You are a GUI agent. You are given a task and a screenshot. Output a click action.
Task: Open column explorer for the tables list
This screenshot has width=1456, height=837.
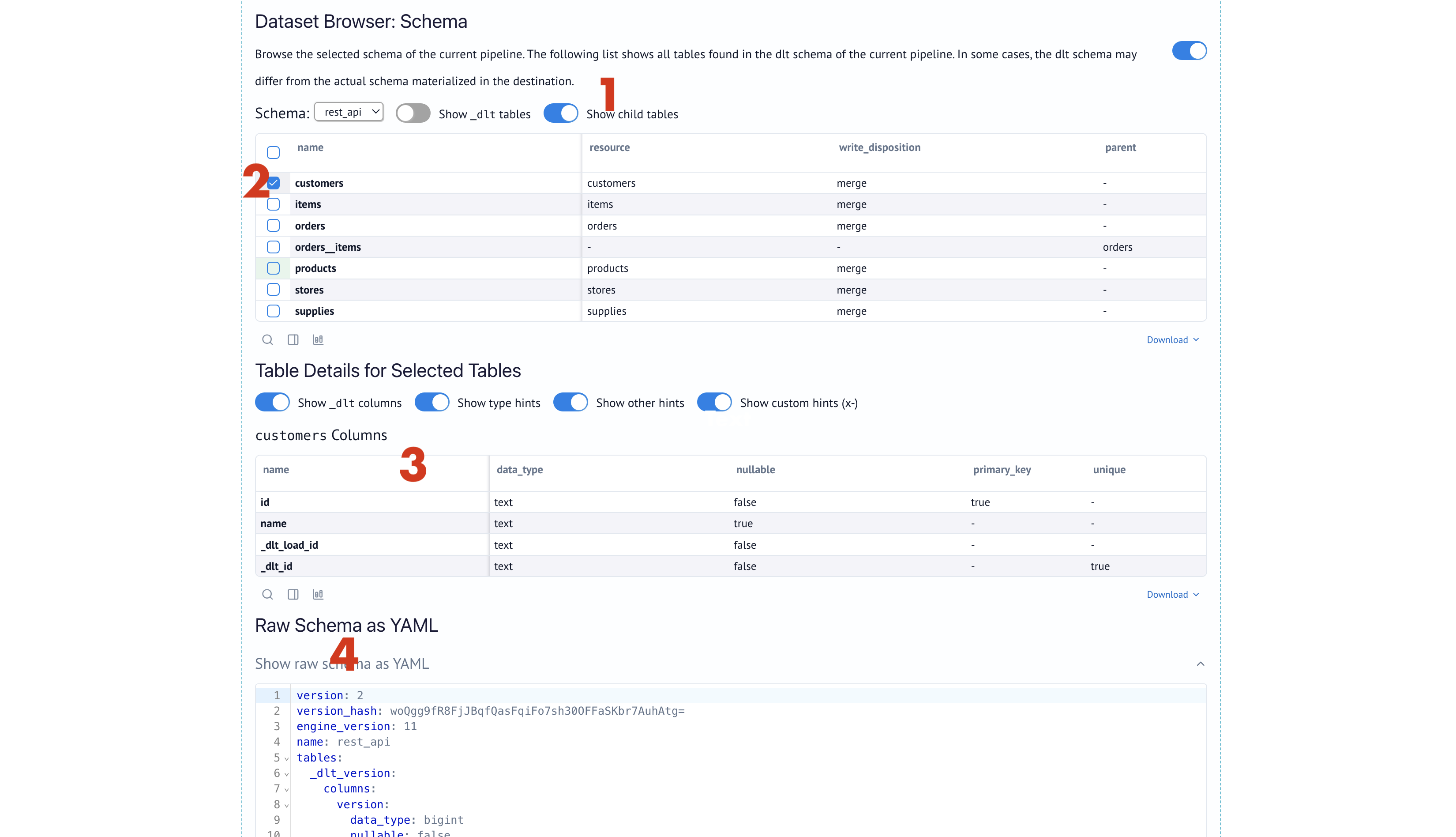pos(293,339)
